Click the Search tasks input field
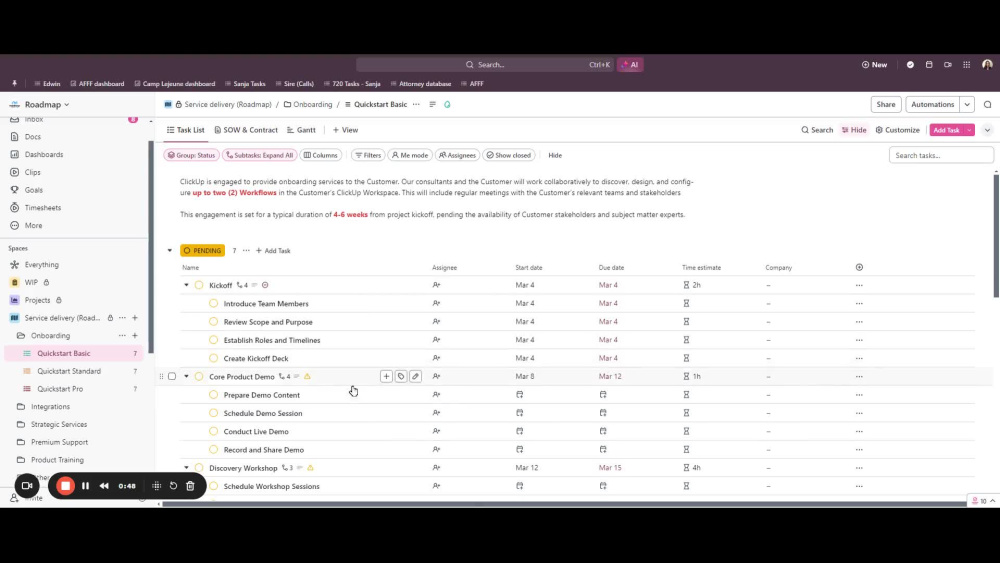1000x563 pixels. [x=941, y=155]
